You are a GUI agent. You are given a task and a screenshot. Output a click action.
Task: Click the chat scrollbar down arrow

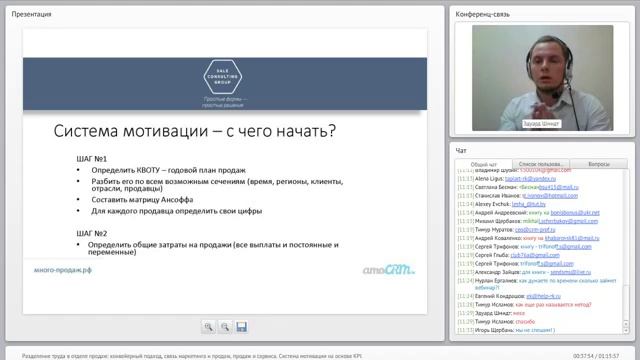pyautogui.click(x=626, y=331)
